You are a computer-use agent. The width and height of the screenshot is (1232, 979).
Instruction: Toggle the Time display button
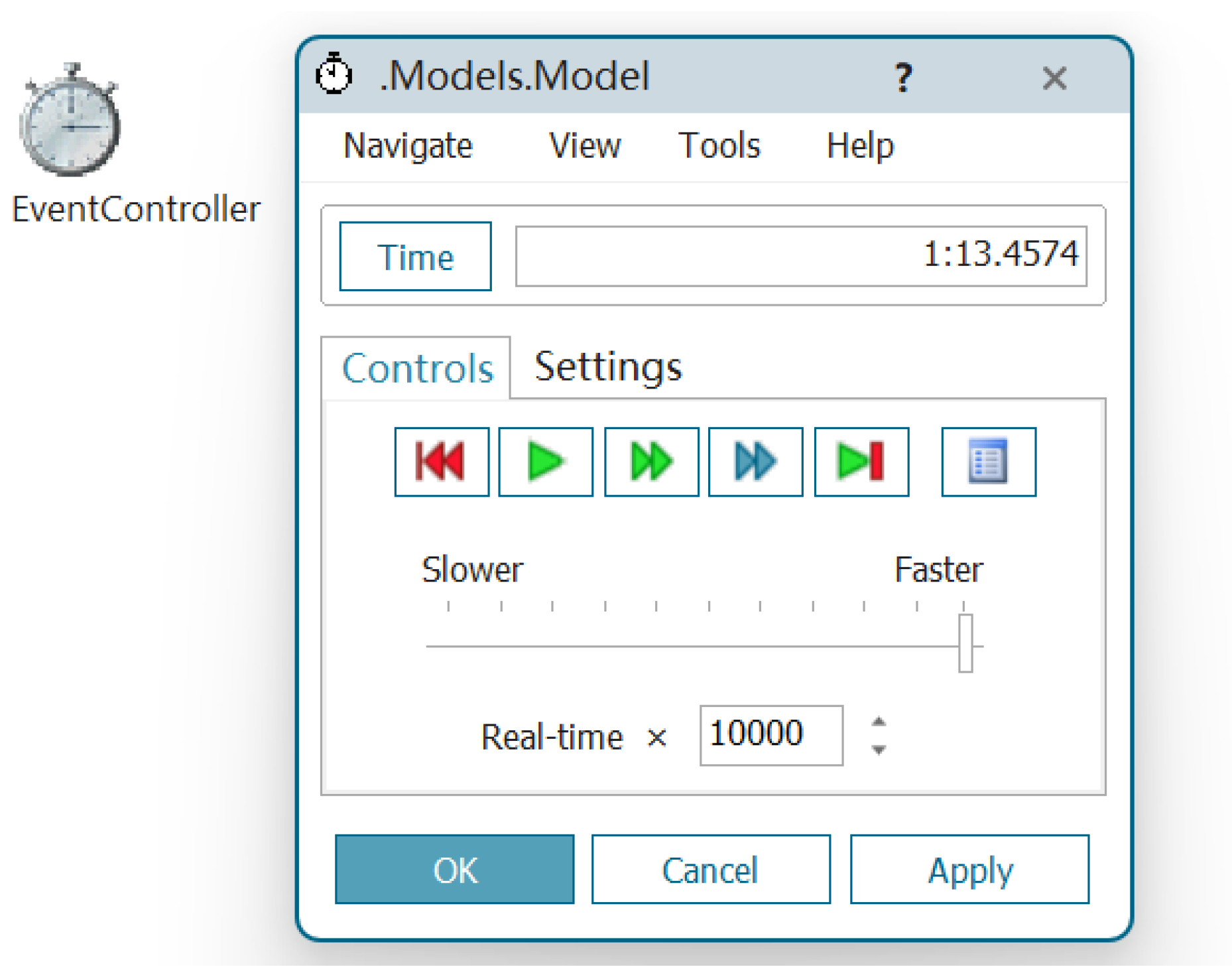pyautogui.click(x=415, y=256)
